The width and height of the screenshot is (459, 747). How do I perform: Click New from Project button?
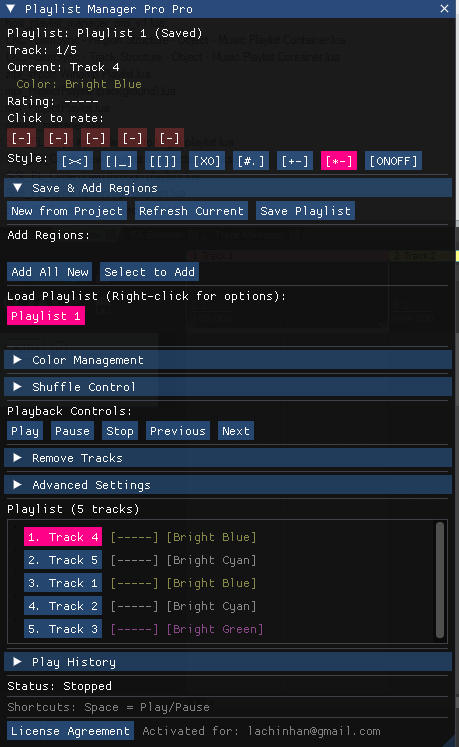coord(67,211)
